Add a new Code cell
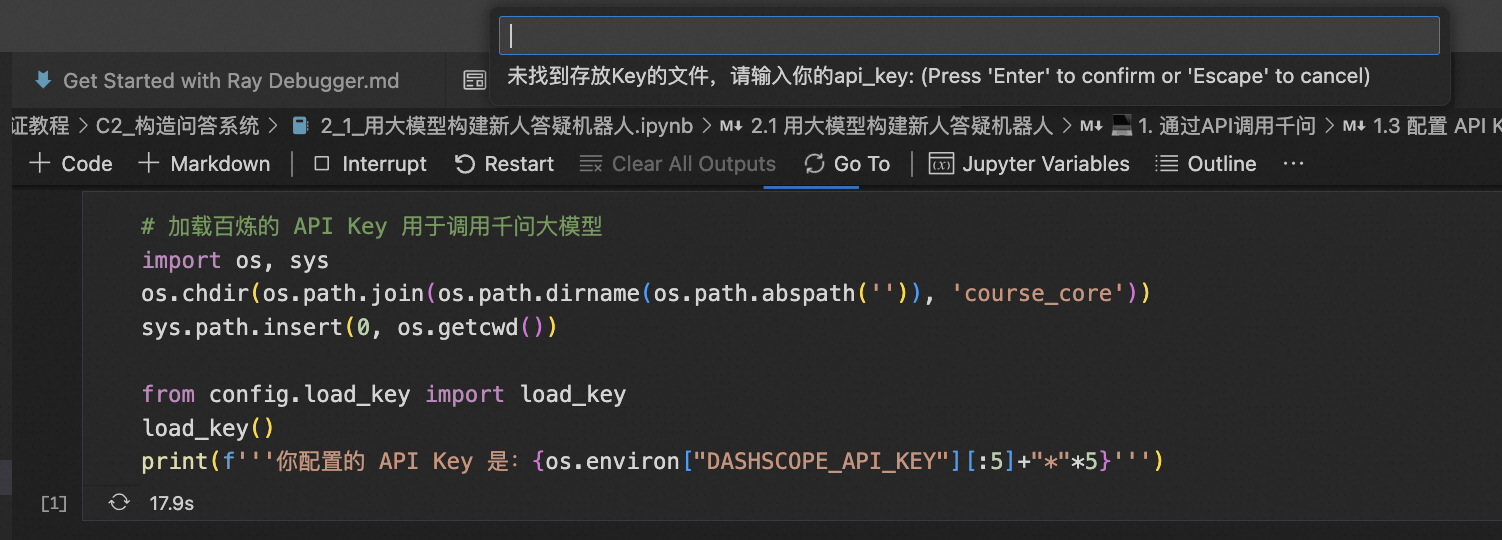Viewport: 1502px width, 540px height. pyautogui.click(x=71, y=164)
